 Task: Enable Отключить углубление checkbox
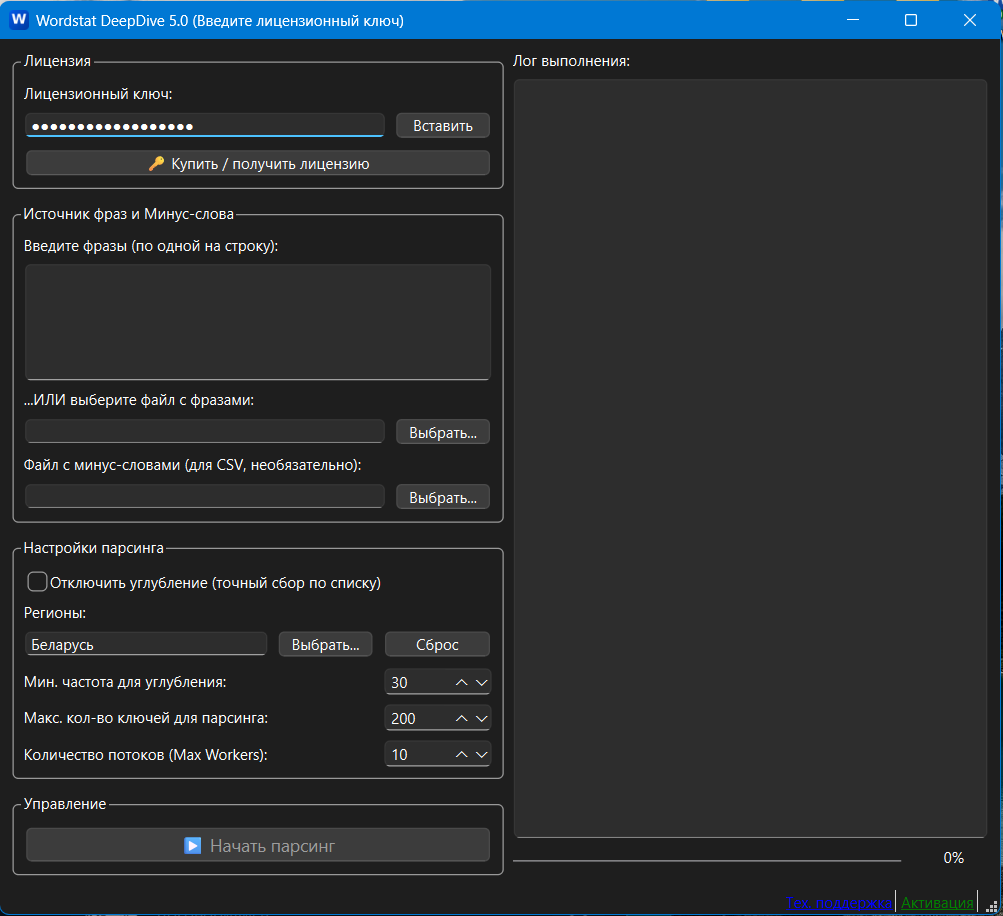(37, 581)
